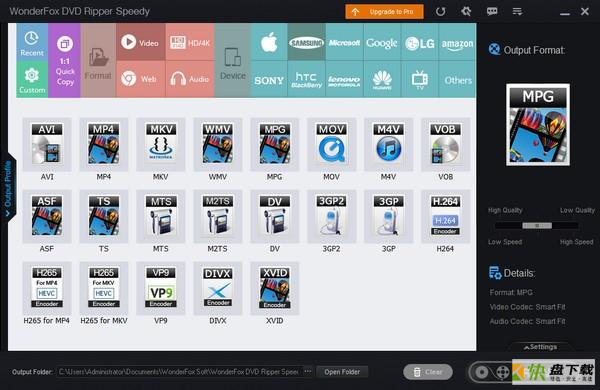
Task: Adjust the quality/speed slider
Action: [537, 226]
